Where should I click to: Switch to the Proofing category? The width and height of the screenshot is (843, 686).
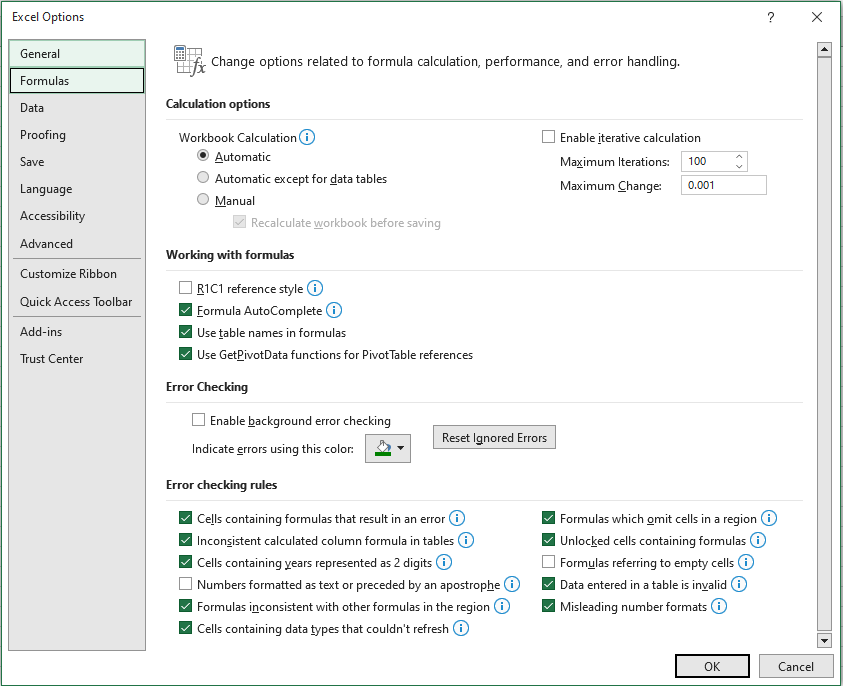77,134
